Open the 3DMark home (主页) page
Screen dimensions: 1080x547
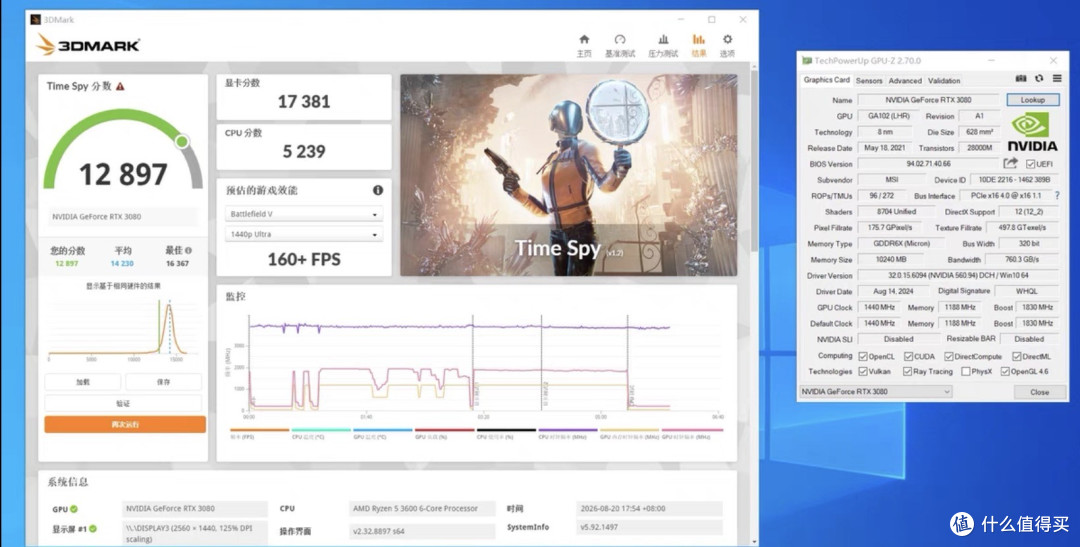point(584,45)
